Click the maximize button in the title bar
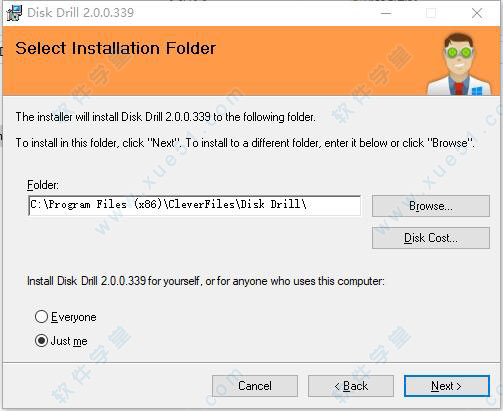This screenshot has width=503, height=411. [431, 13]
